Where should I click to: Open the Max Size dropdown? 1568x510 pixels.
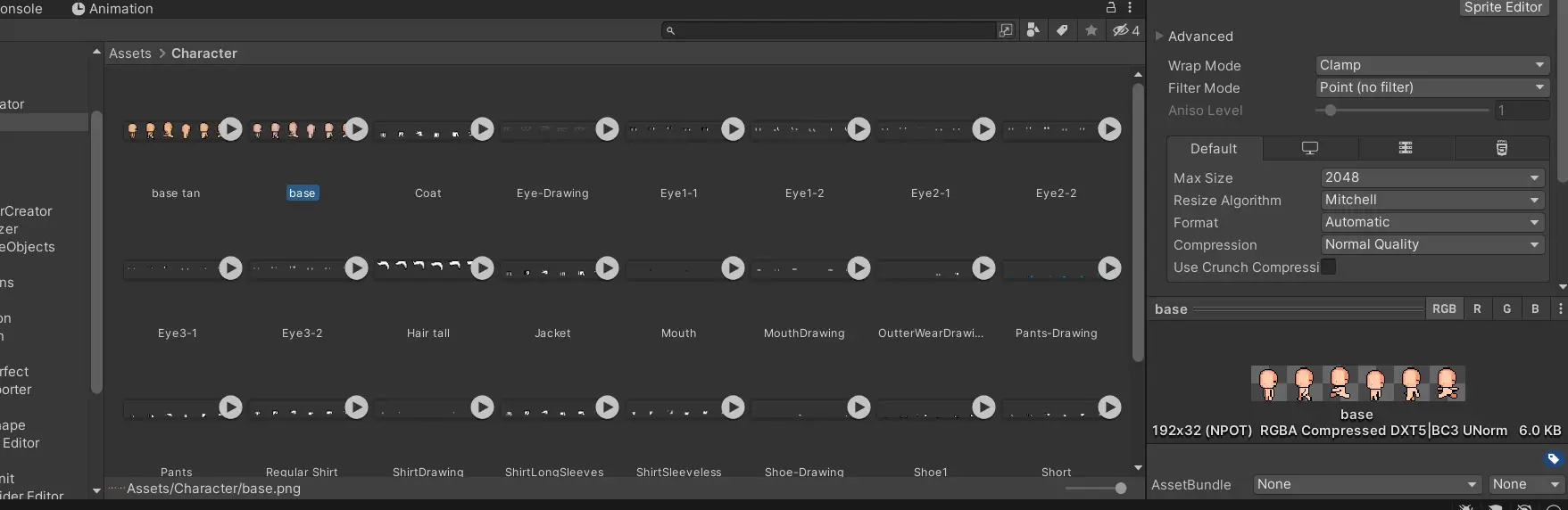pos(1431,177)
